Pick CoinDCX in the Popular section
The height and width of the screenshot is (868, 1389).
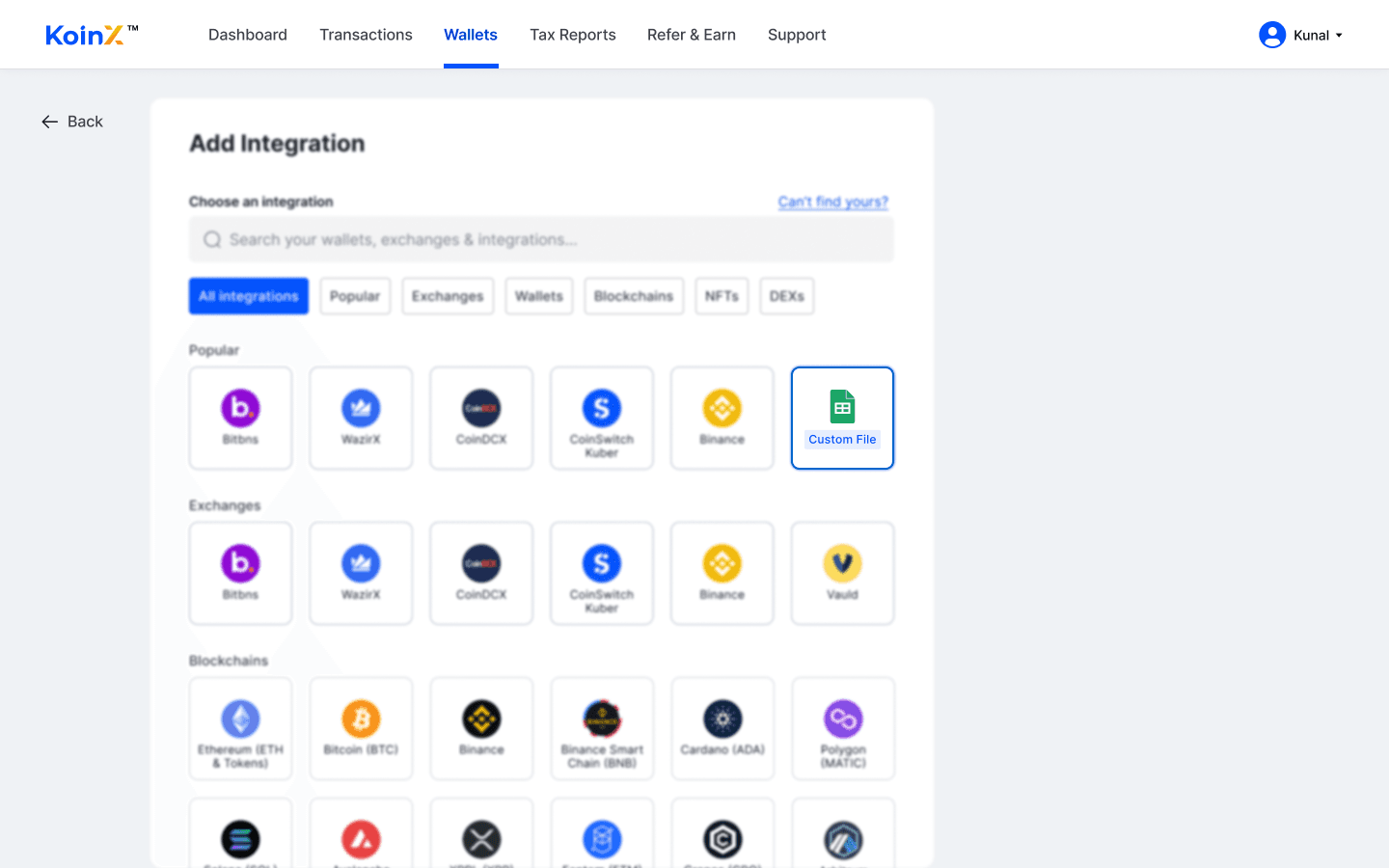click(x=481, y=418)
